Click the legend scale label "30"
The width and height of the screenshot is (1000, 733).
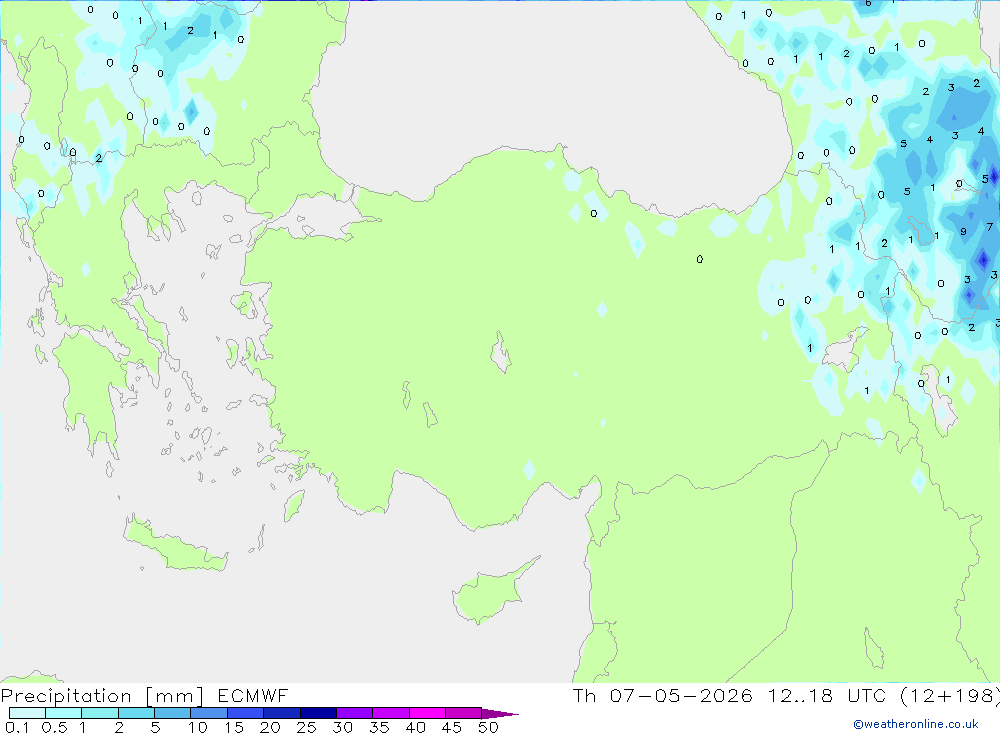click(x=342, y=727)
